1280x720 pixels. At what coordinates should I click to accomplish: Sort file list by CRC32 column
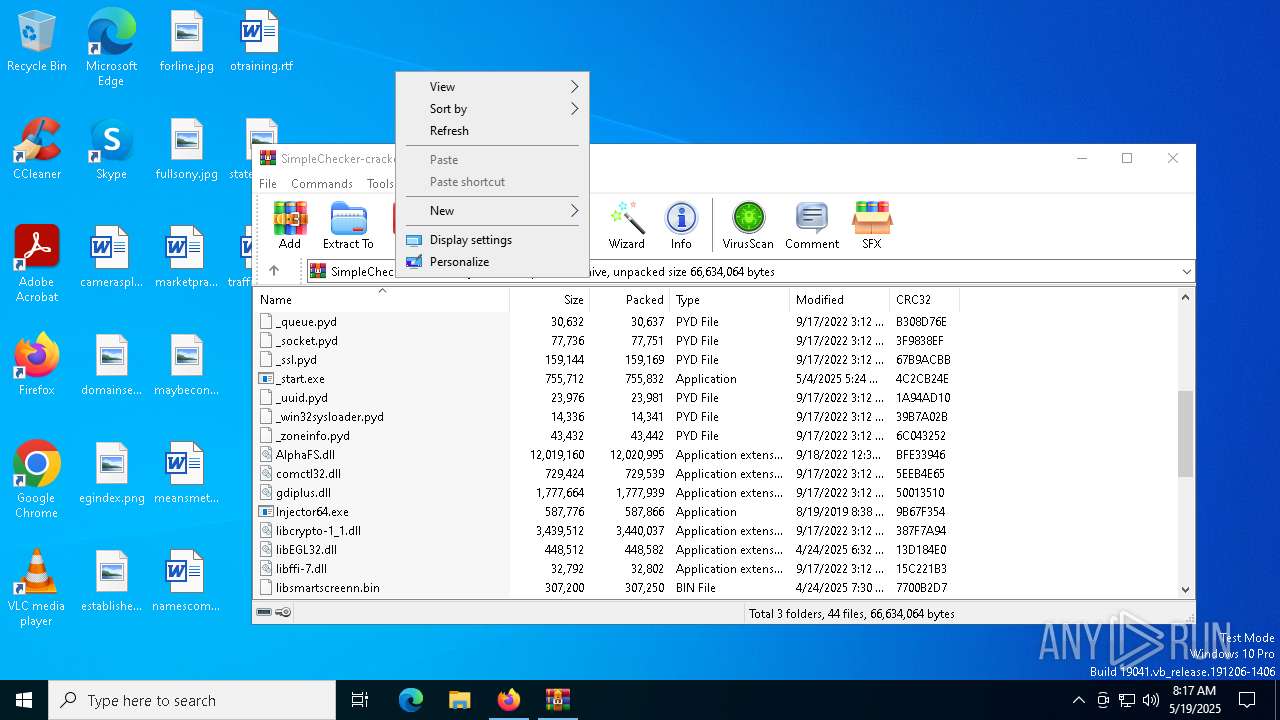(924, 300)
